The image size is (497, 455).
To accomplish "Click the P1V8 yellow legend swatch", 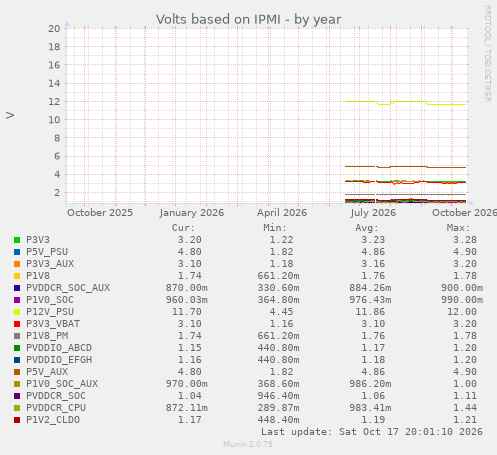I will click(17, 276).
